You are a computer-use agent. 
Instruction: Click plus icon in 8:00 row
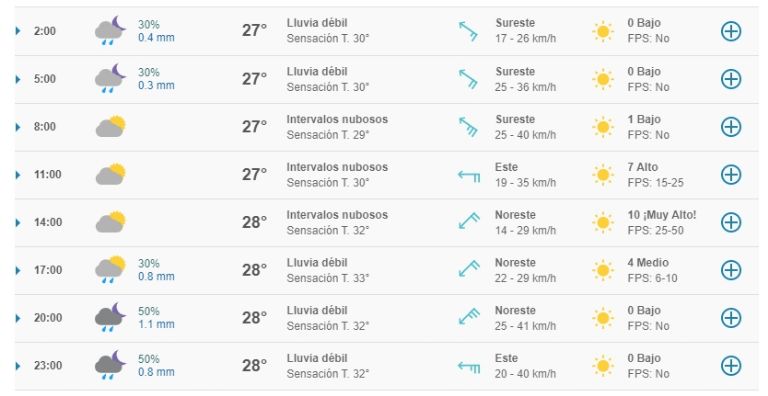(731, 126)
